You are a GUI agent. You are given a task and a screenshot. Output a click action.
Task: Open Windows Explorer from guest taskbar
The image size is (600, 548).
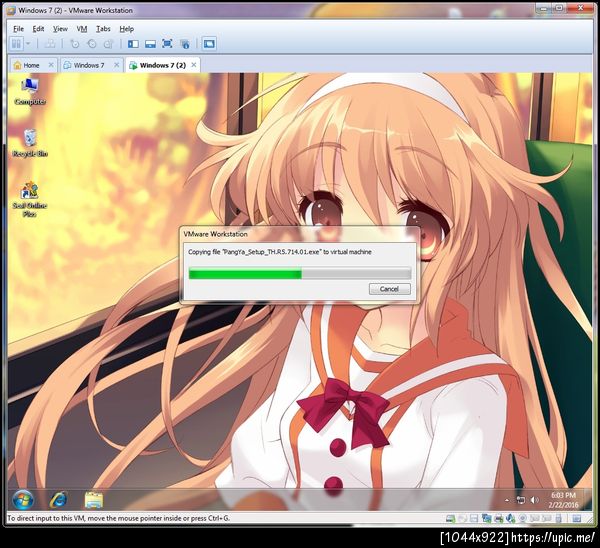pyautogui.click(x=94, y=500)
